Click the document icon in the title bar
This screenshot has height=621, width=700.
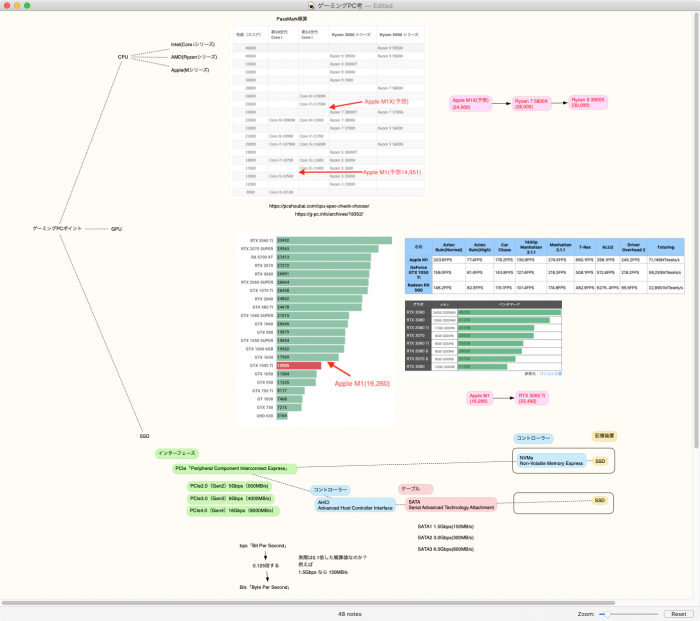tap(310, 6)
